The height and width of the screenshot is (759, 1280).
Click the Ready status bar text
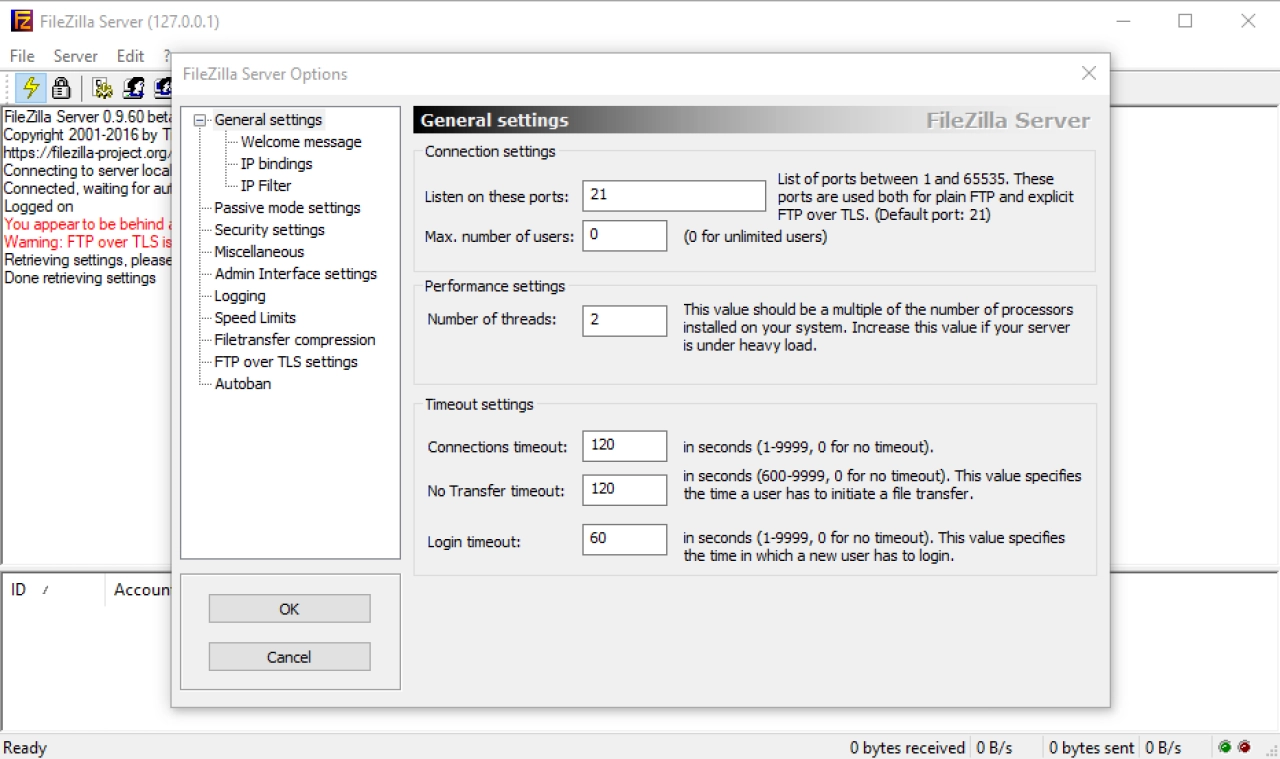pos(25,748)
